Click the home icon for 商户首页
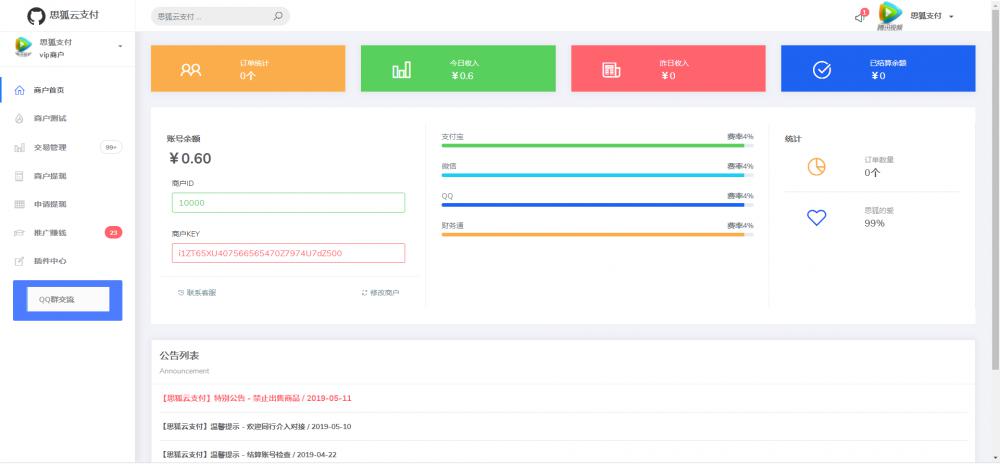 (x=19, y=90)
